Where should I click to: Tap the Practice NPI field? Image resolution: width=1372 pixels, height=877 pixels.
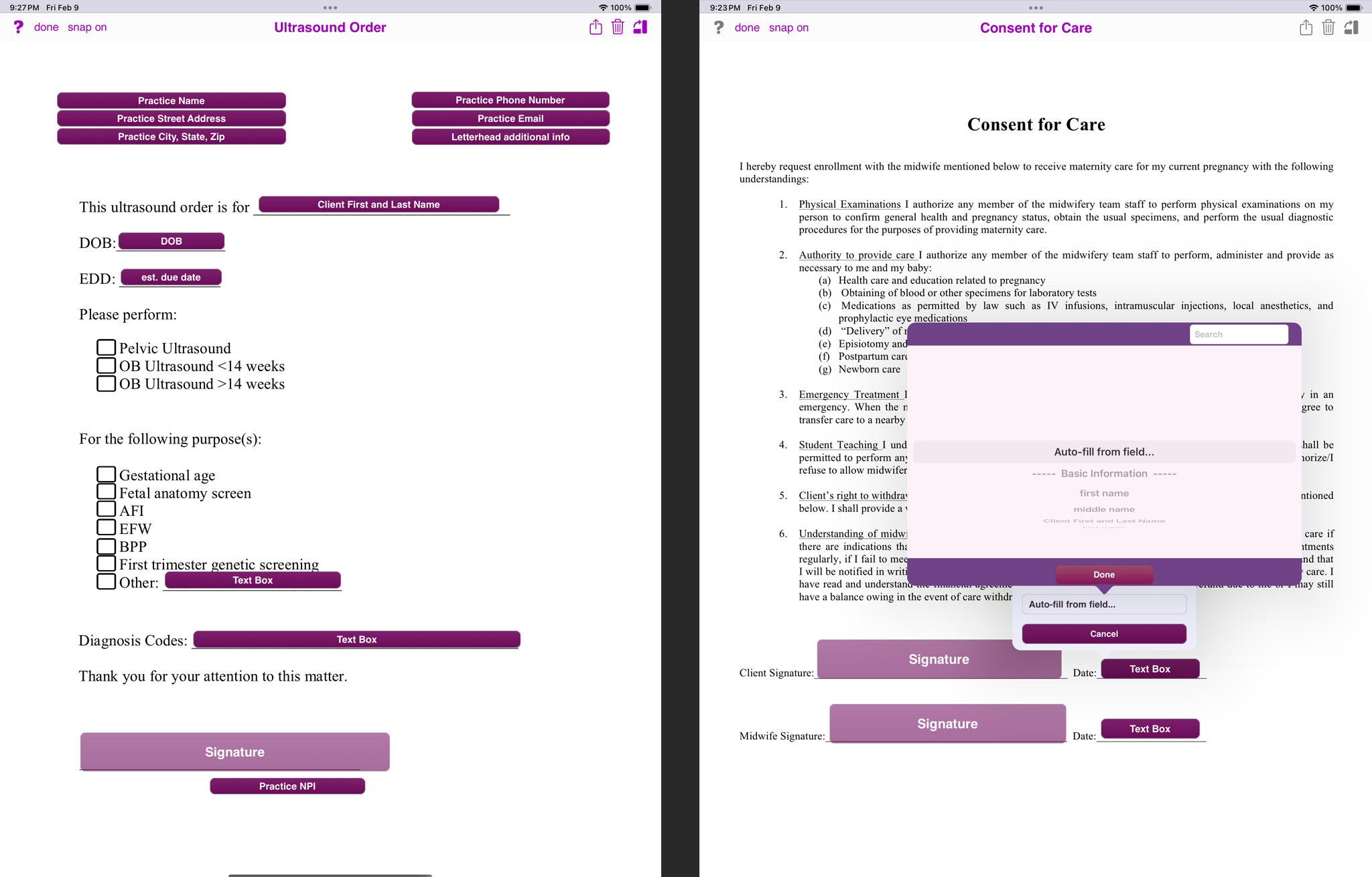(x=287, y=786)
